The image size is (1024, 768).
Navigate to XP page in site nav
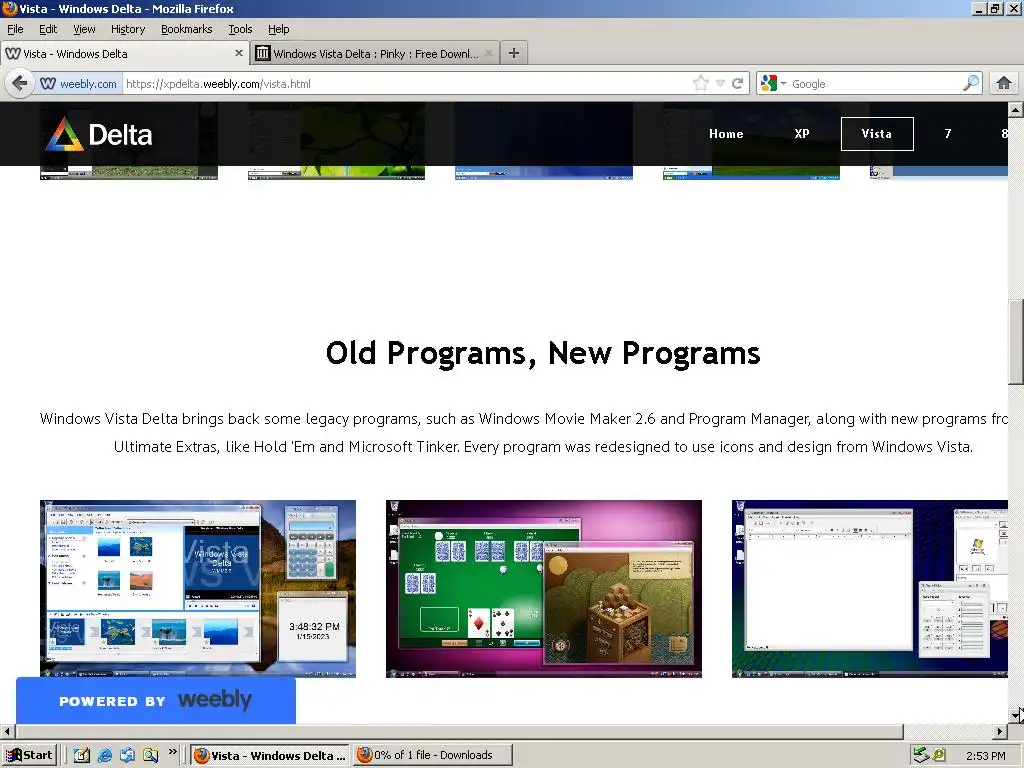tap(802, 134)
